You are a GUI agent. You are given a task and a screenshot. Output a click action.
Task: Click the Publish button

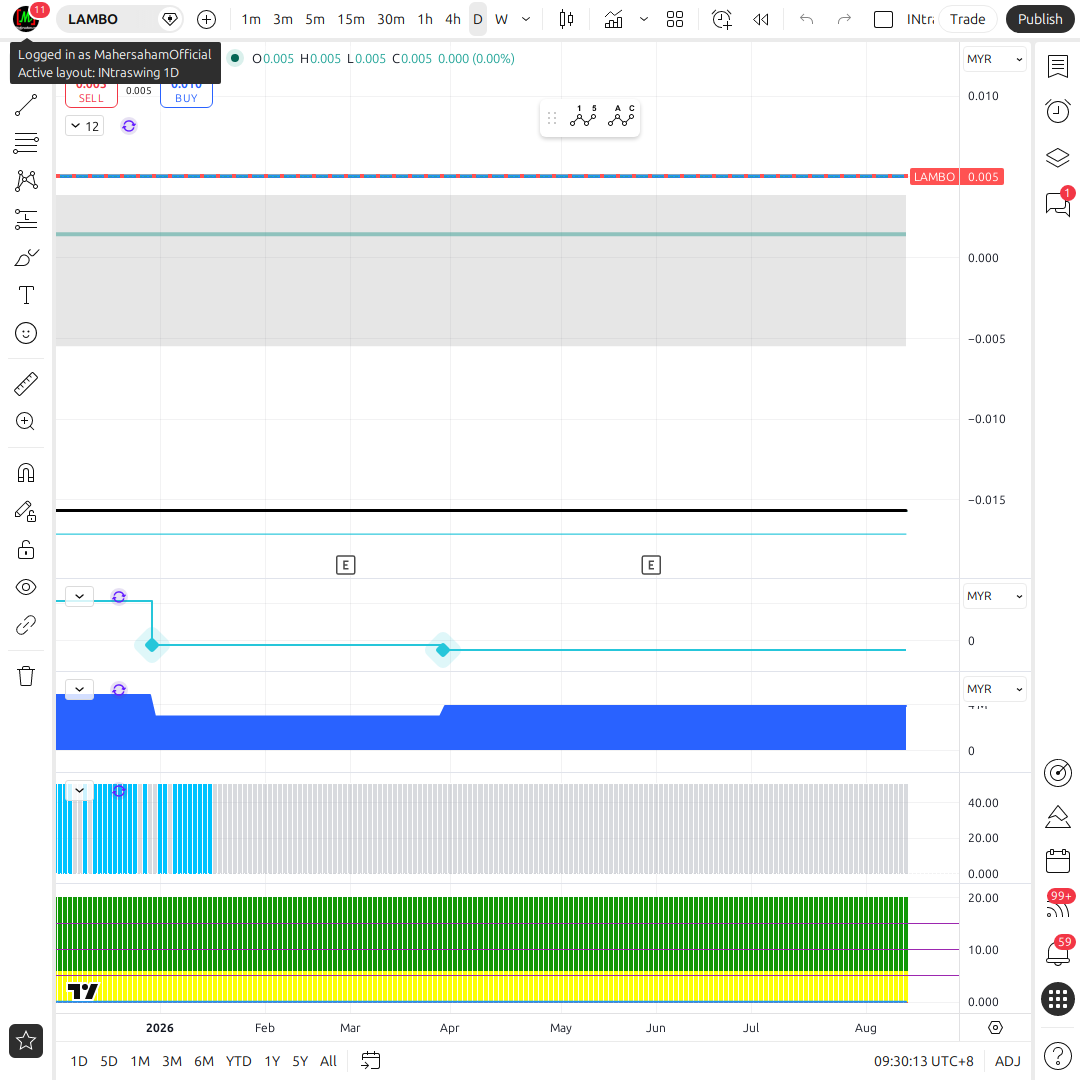[1039, 19]
